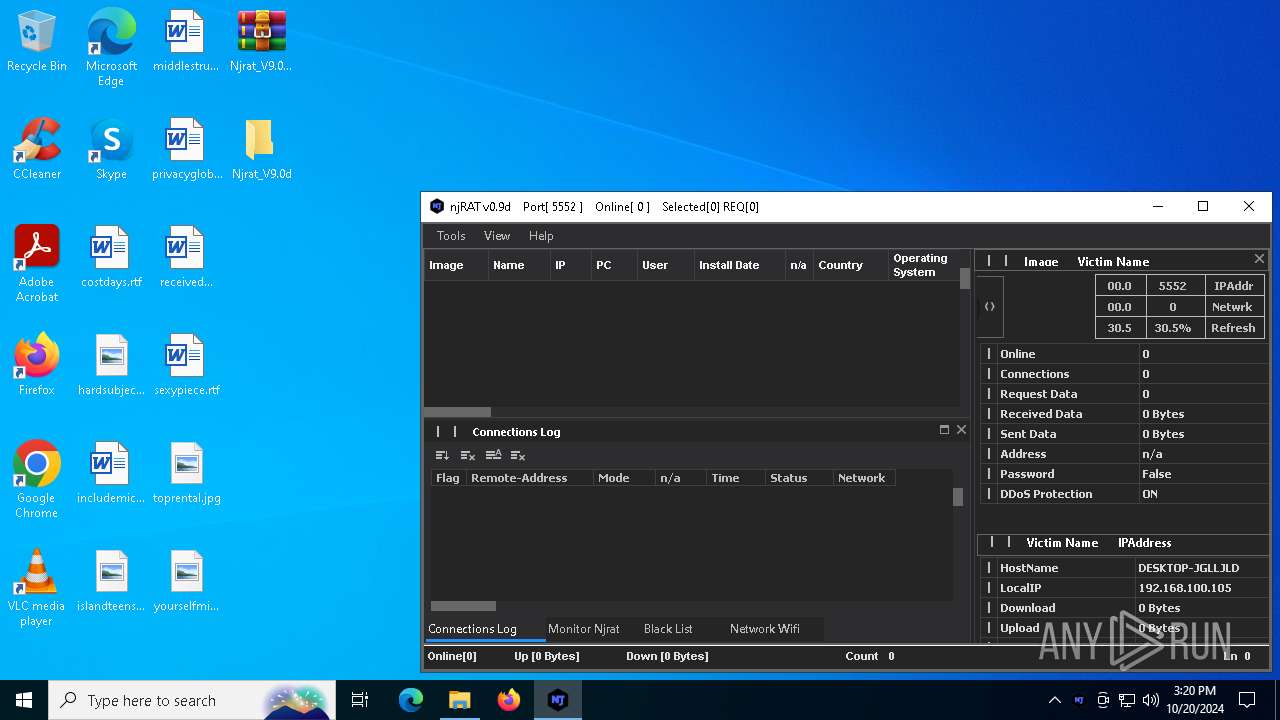Screen dimensions: 1280x720
Task: Click the Received Data row
Action: tap(1123, 414)
